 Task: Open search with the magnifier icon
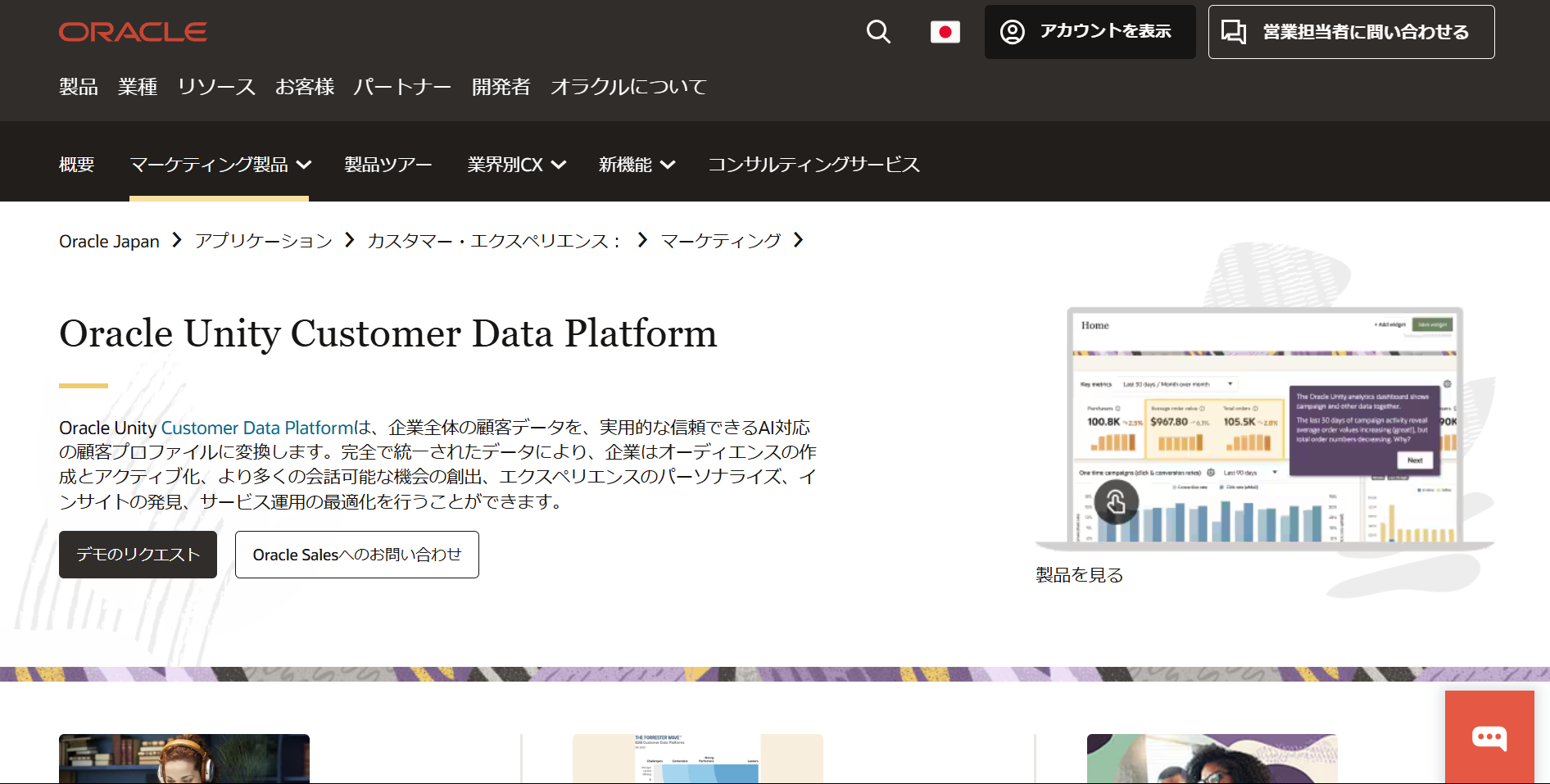tap(878, 32)
